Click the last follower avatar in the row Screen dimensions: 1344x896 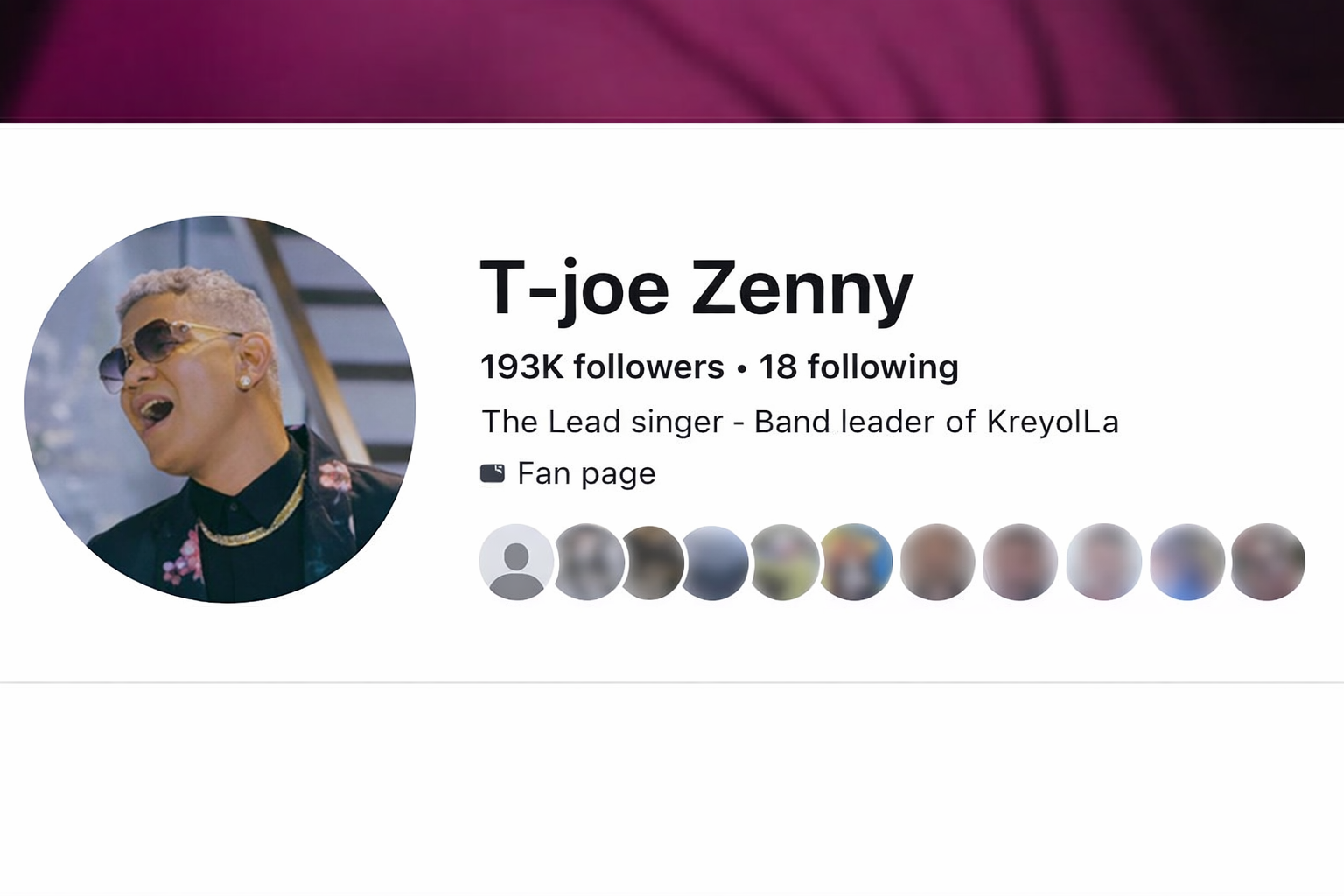[x=1268, y=562]
